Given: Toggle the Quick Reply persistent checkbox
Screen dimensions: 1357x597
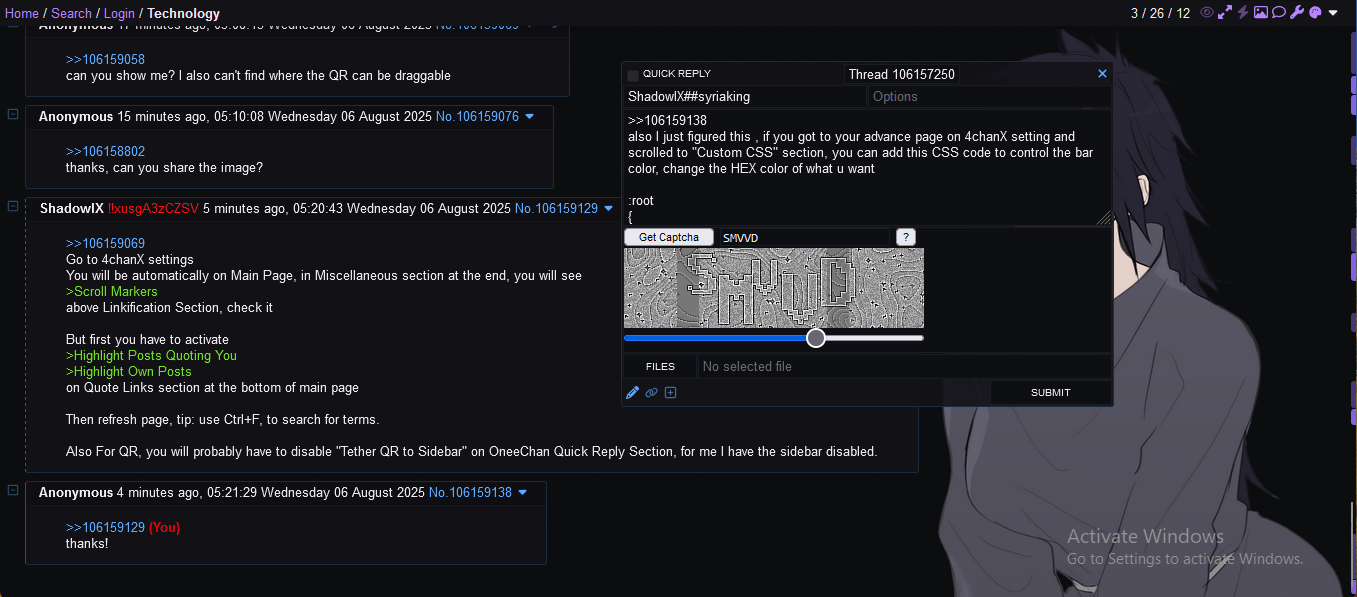Looking at the screenshot, I should point(633,75).
